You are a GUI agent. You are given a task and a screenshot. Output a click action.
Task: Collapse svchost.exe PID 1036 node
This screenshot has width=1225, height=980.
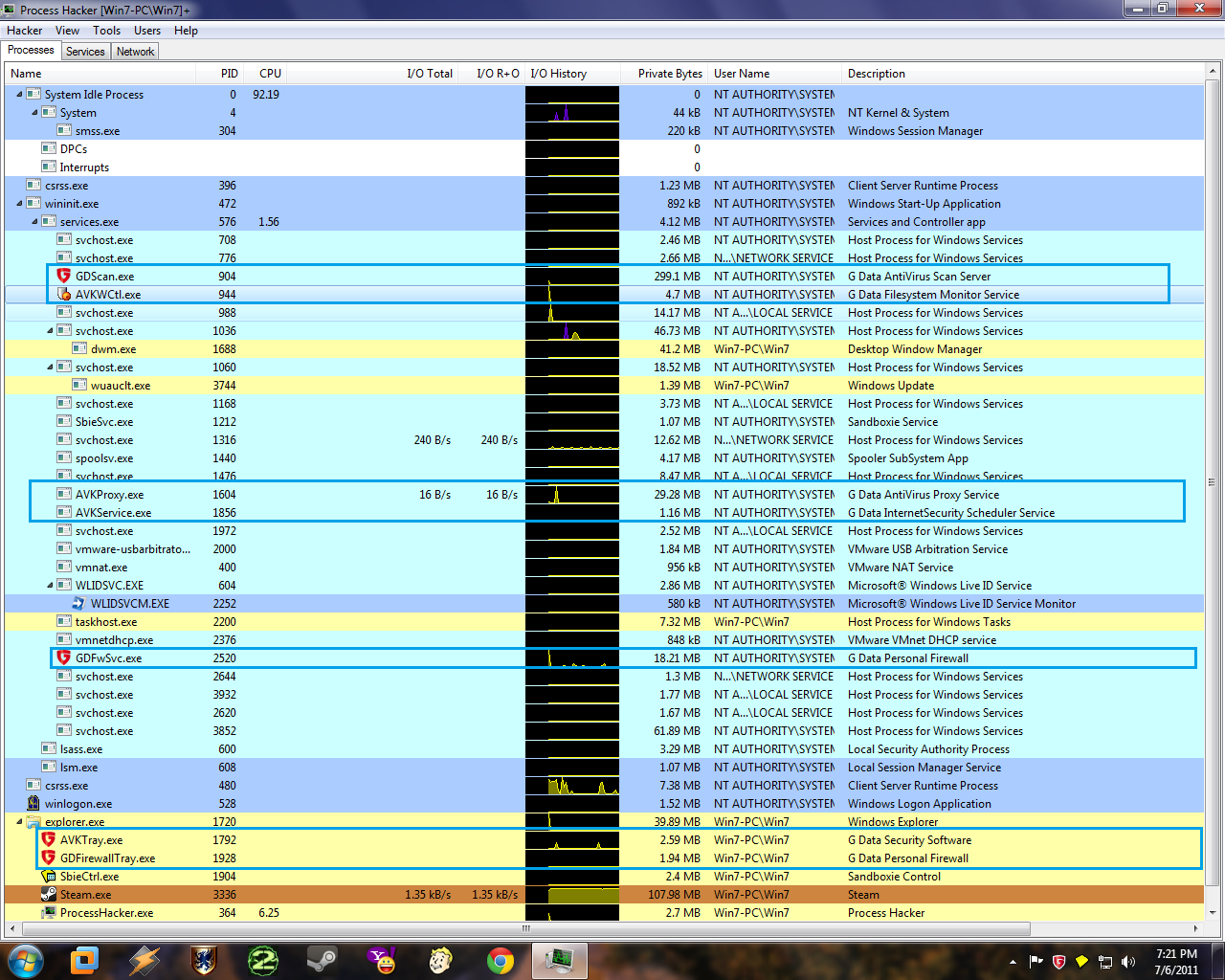point(50,330)
